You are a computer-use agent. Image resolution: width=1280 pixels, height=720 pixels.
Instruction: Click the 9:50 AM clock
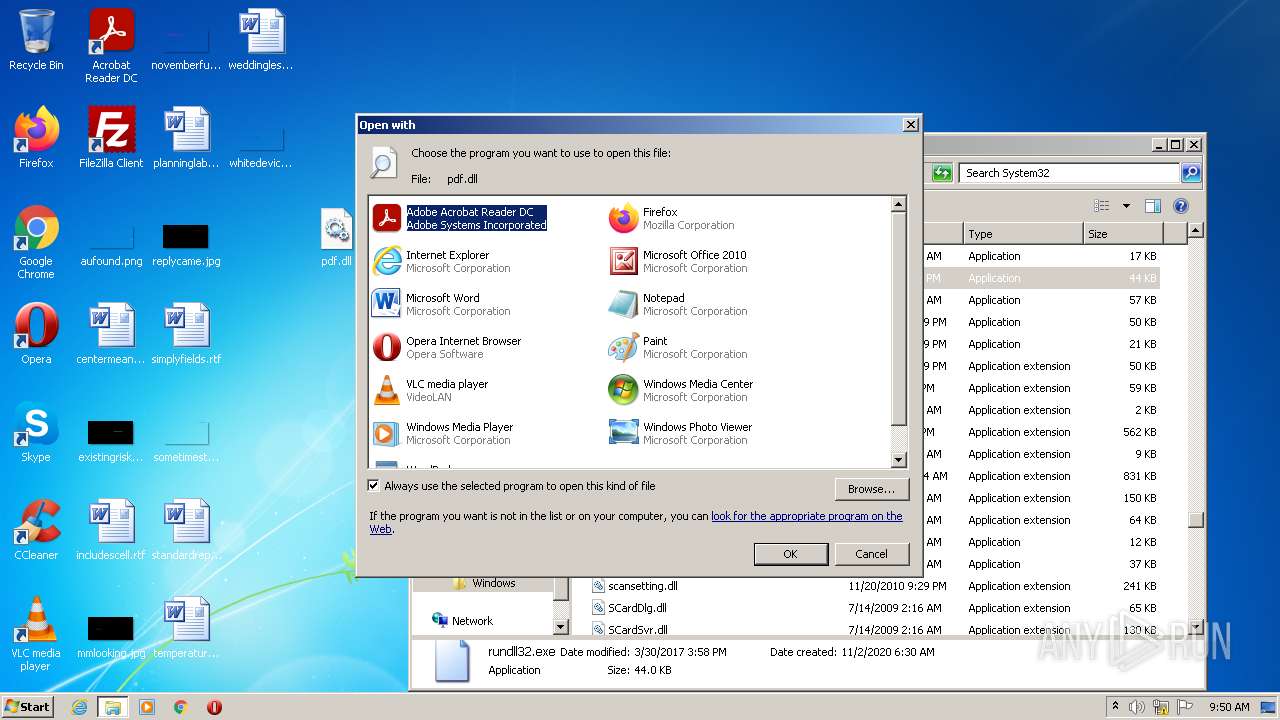(1229, 707)
